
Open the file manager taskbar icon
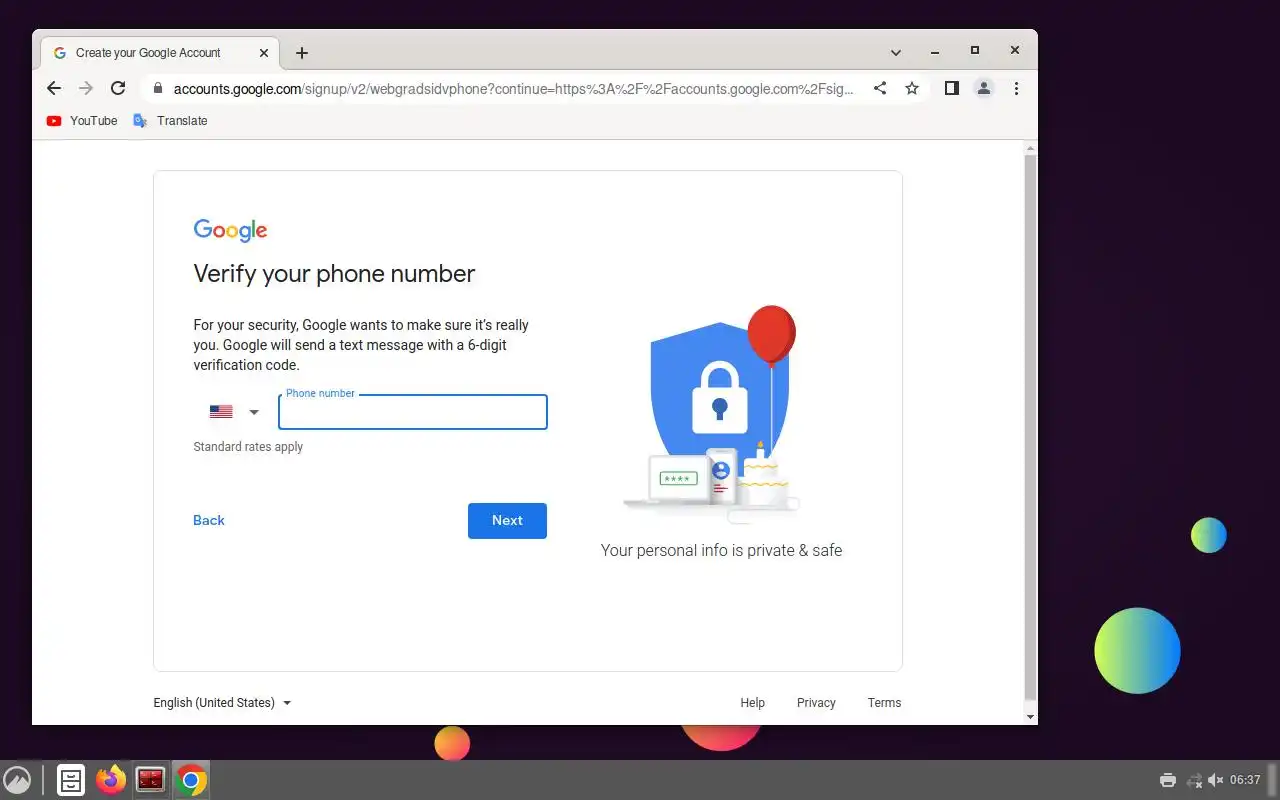point(71,780)
